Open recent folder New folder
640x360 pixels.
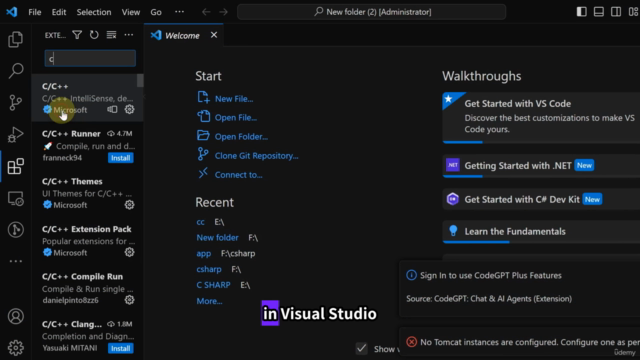217,238
